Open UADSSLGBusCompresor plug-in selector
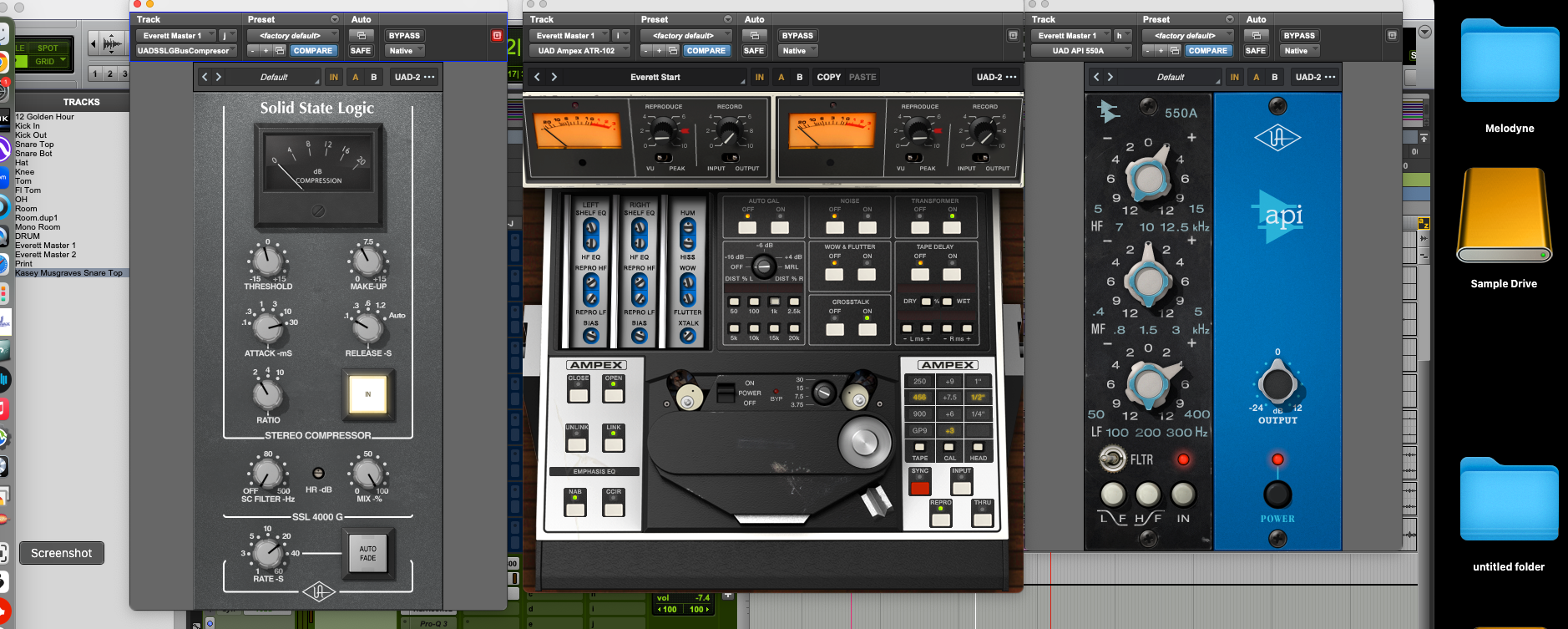 pos(188,50)
